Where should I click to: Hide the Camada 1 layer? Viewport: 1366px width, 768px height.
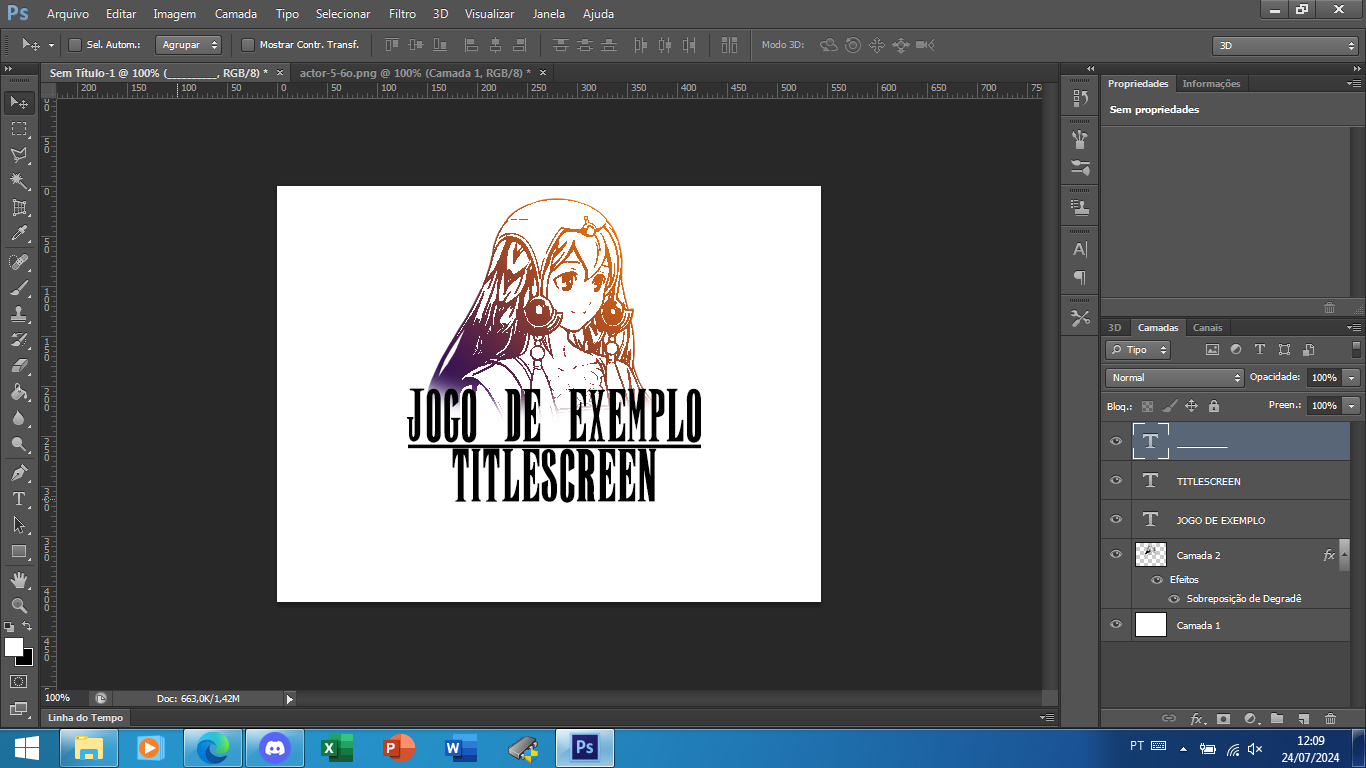(x=1116, y=625)
